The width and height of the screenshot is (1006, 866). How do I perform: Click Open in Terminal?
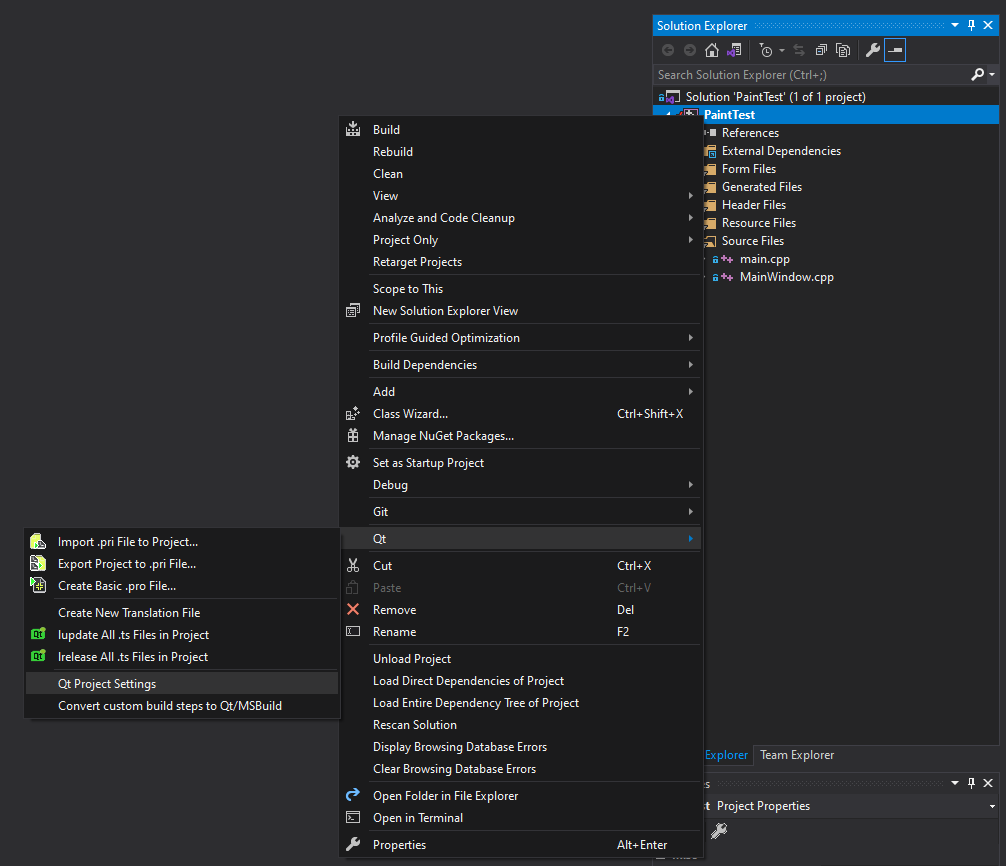(521, 818)
